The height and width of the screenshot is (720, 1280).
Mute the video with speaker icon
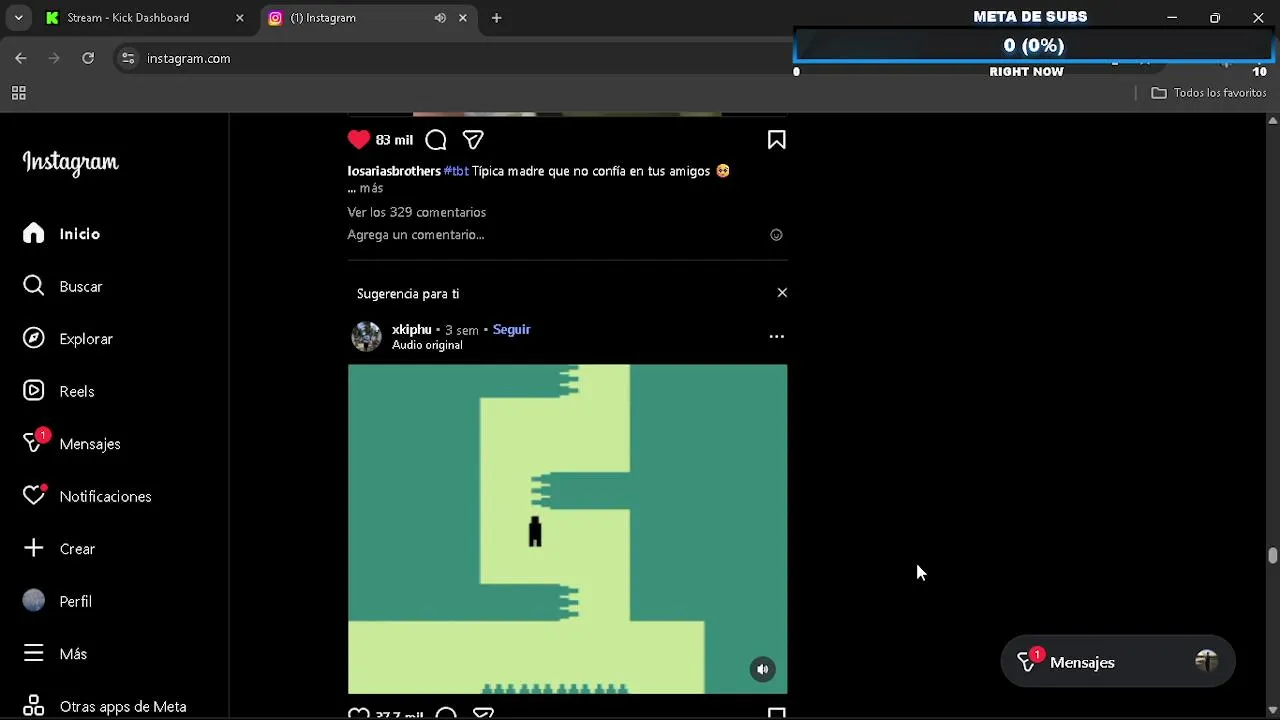[763, 669]
